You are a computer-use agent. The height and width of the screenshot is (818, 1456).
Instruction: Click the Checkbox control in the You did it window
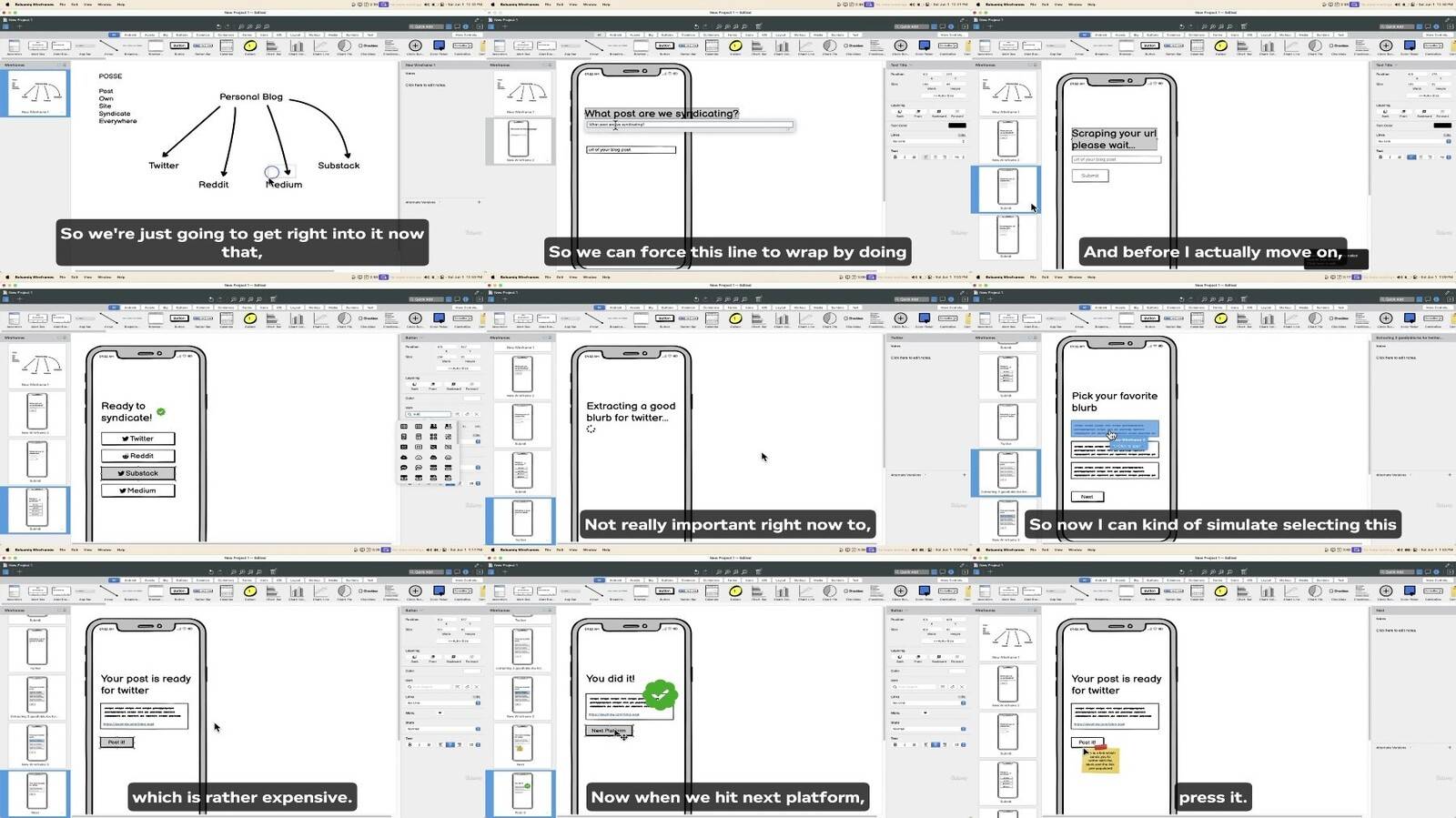[854, 591]
